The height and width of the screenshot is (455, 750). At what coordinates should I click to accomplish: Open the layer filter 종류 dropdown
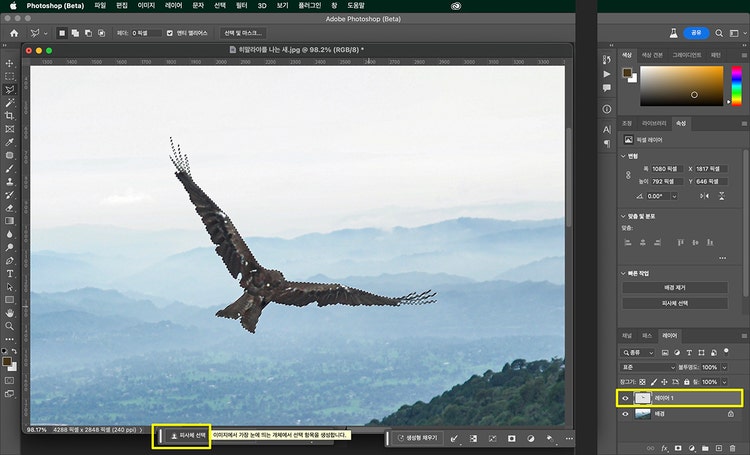[638, 352]
